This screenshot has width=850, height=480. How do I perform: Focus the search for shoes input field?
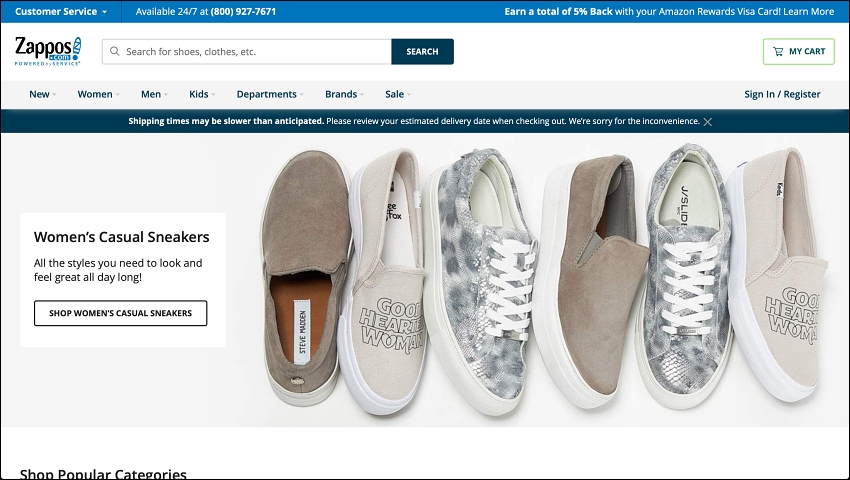(247, 52)
